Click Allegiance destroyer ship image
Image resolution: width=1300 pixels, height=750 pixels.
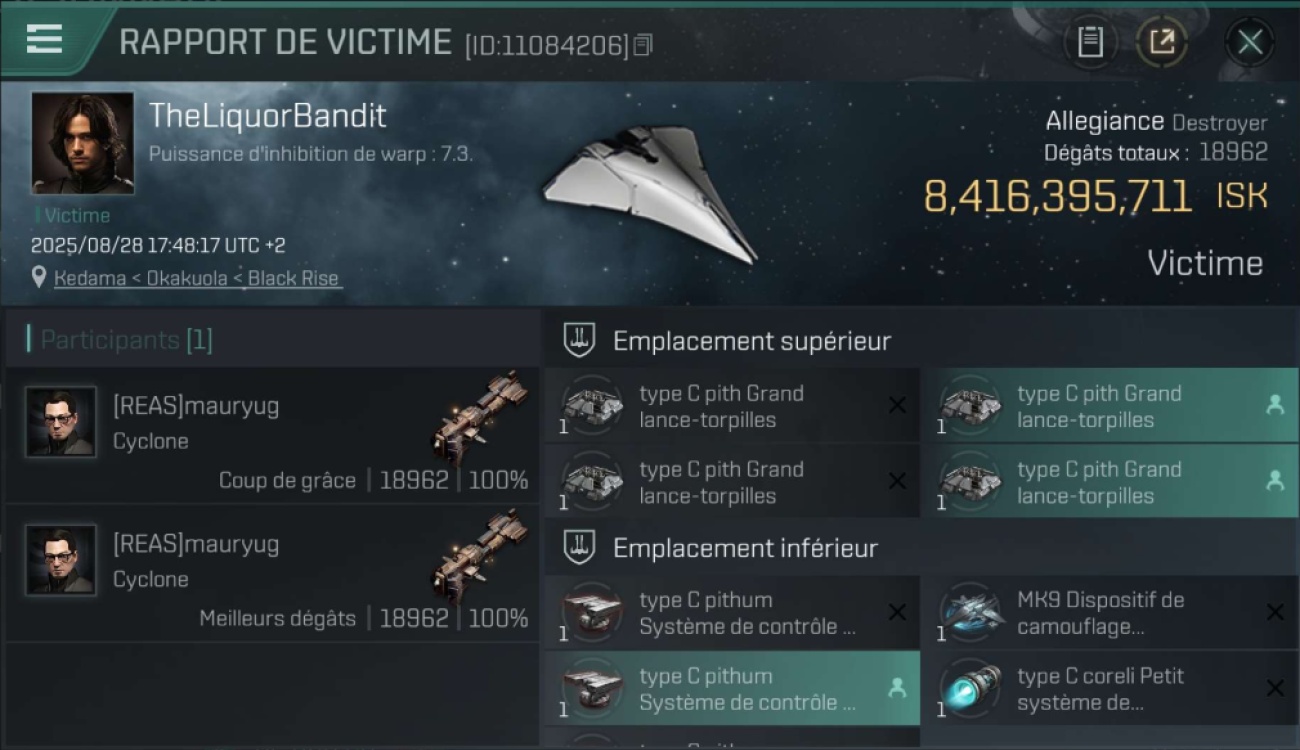(x=650, y=192)
